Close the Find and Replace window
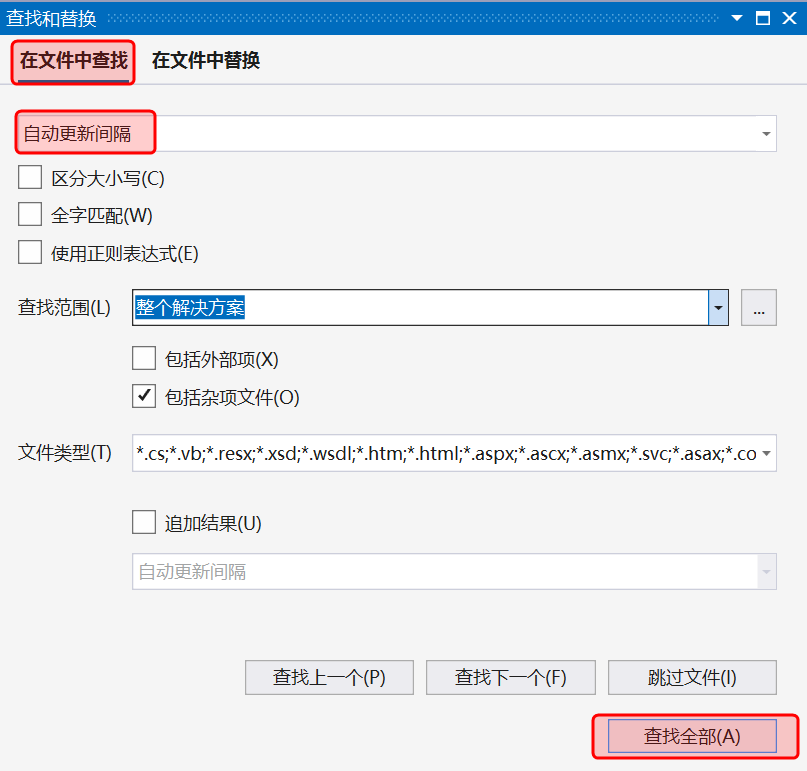 tap(788, 18)
